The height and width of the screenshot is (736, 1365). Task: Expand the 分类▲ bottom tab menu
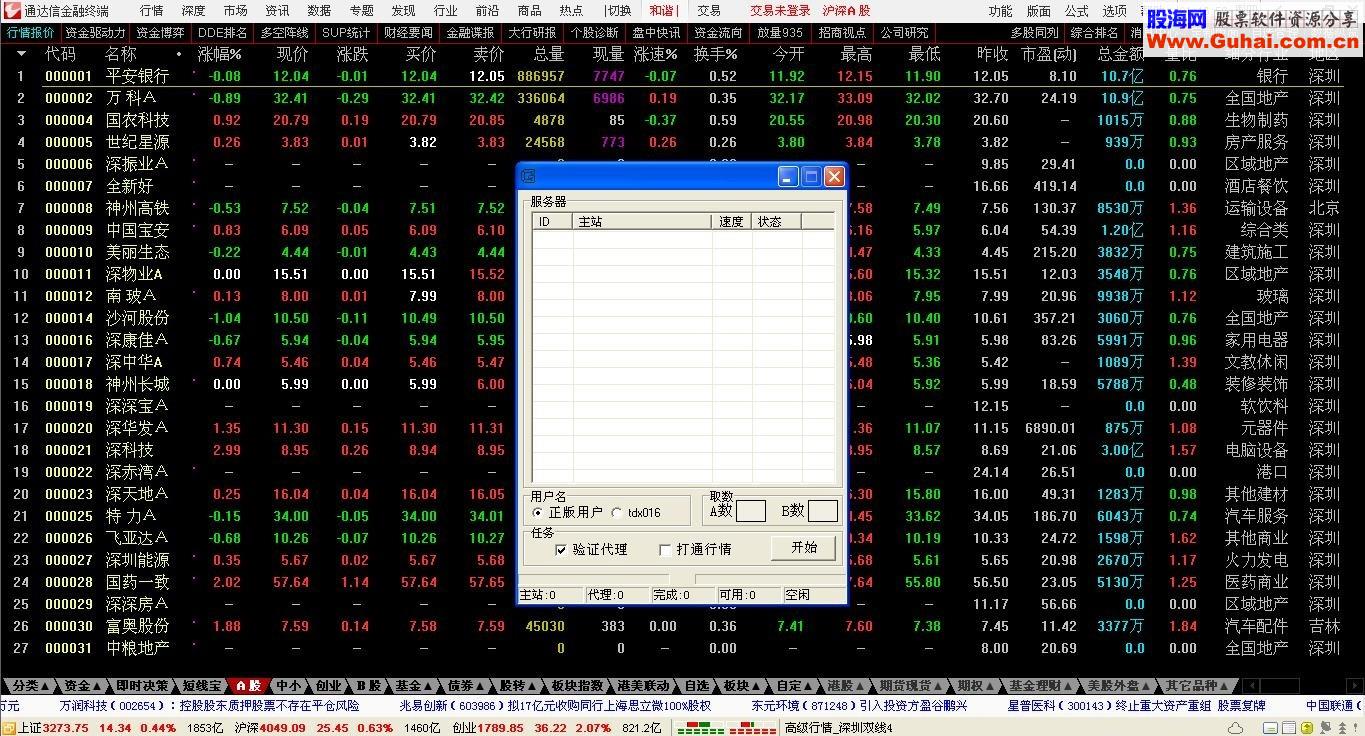(x=31, y=686)
